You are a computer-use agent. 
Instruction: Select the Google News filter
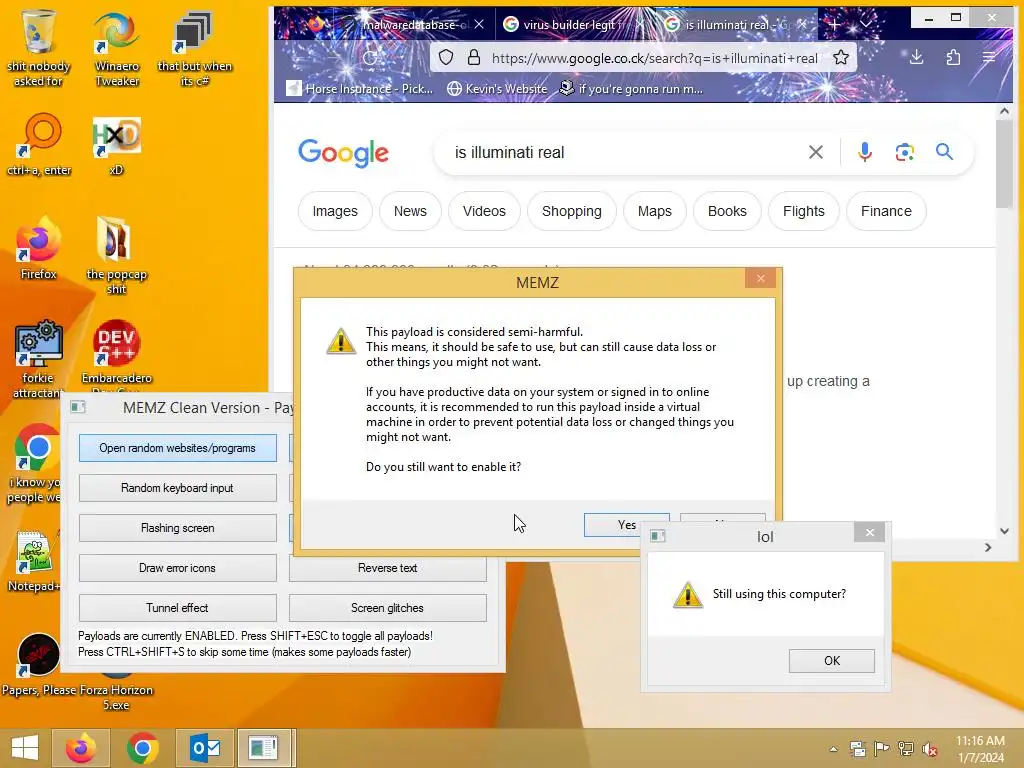[x=410, y=211]
